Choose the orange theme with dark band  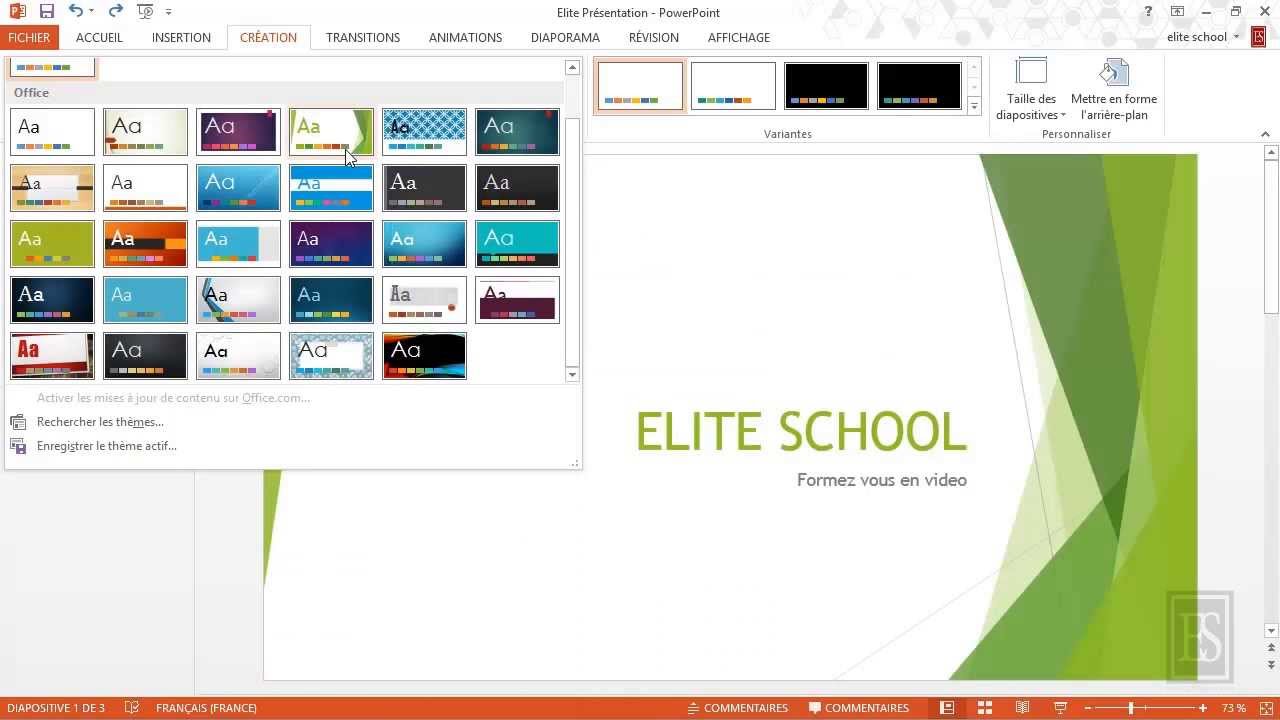(x=145, y=244)
